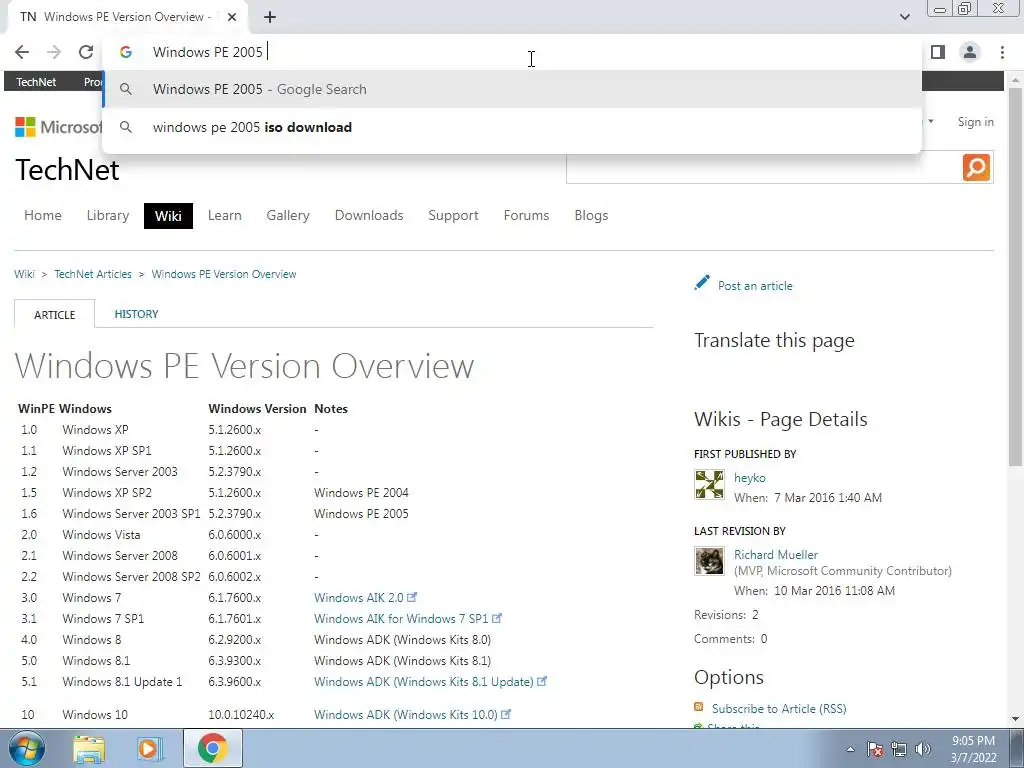Click the network tray icon
1024x768 pixels.
point(899,750)
